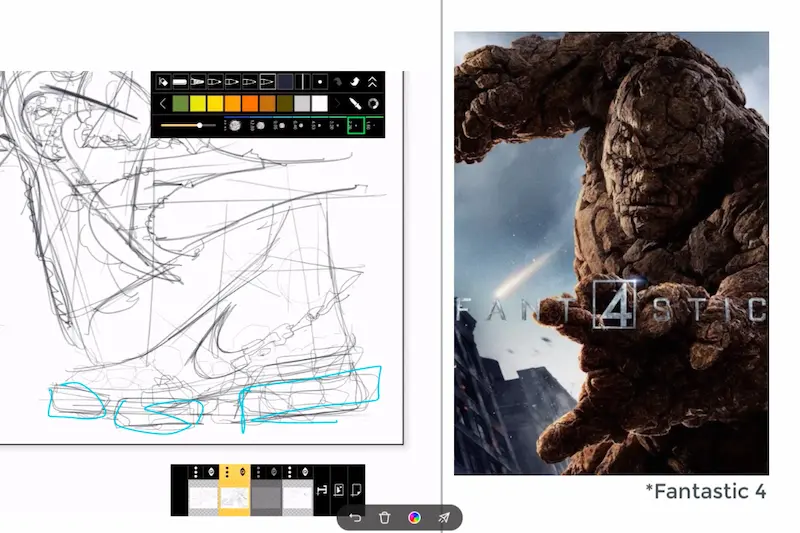Click the "*Fantastic 4" caption text
This screenshot has width=800, height=533.
706,492
